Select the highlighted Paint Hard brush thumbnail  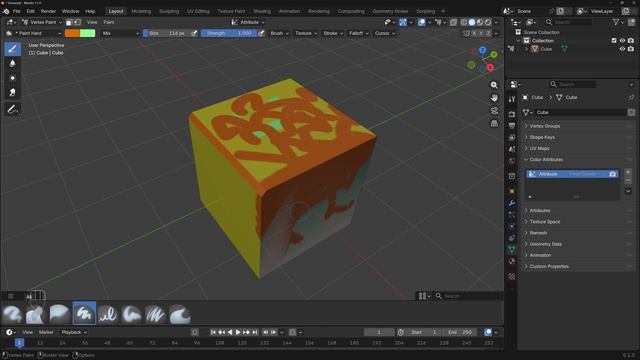84,313
